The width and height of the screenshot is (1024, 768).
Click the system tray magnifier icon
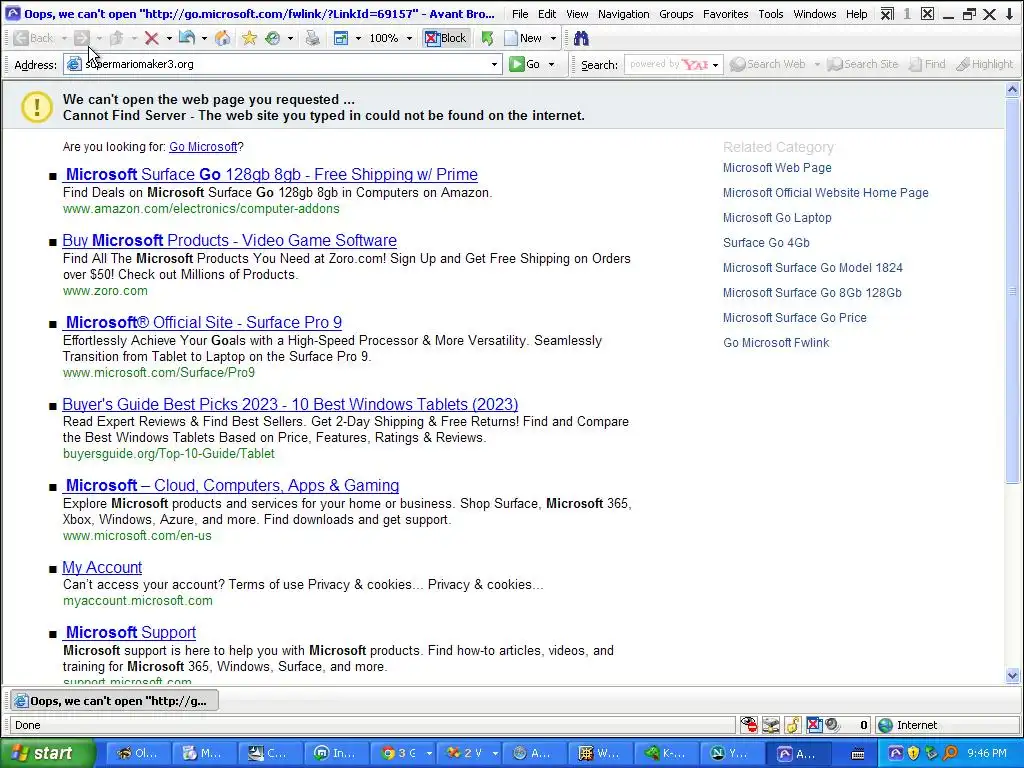click(x=950, y=753)
